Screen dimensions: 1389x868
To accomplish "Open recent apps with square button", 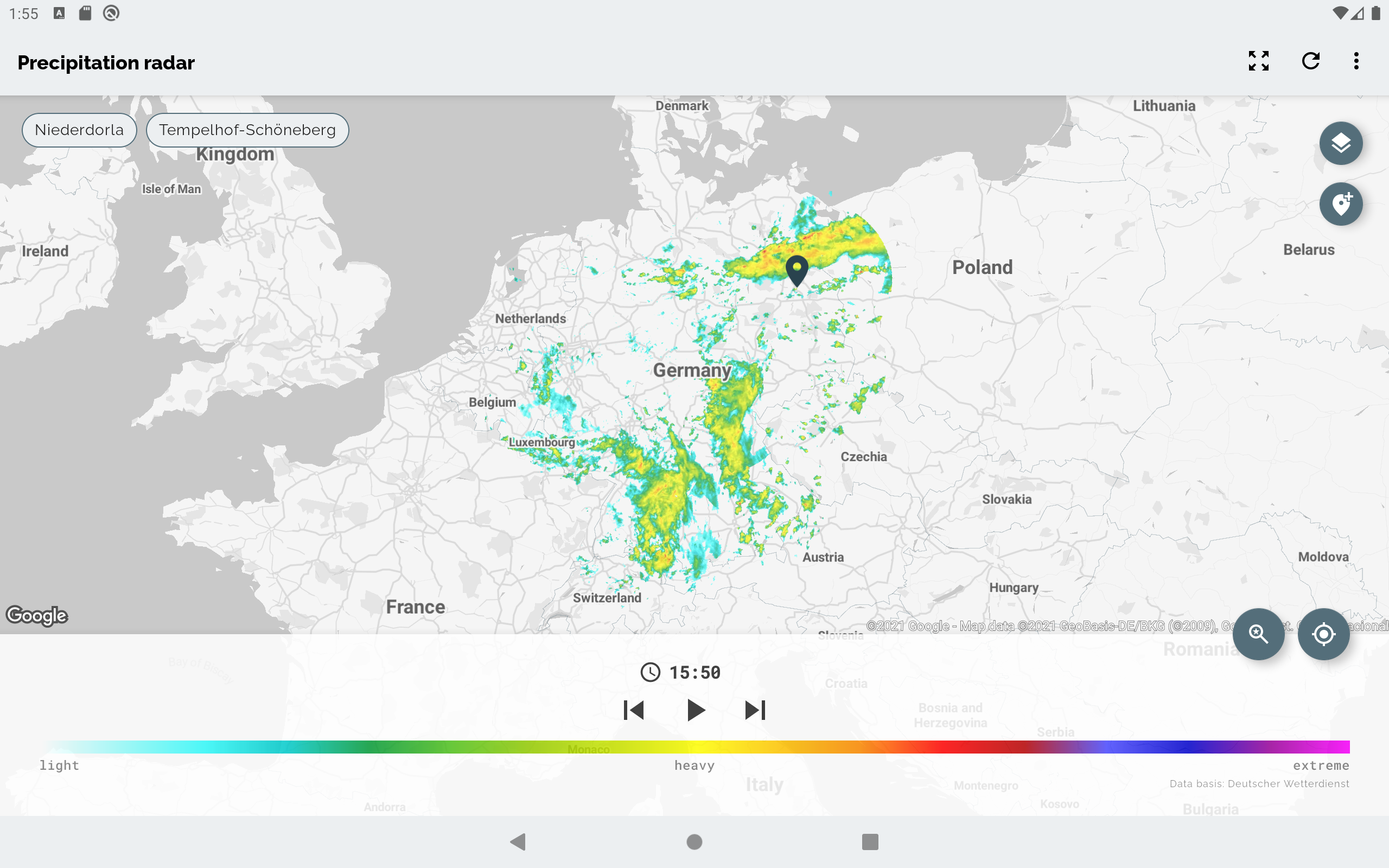I will point(870,841).
